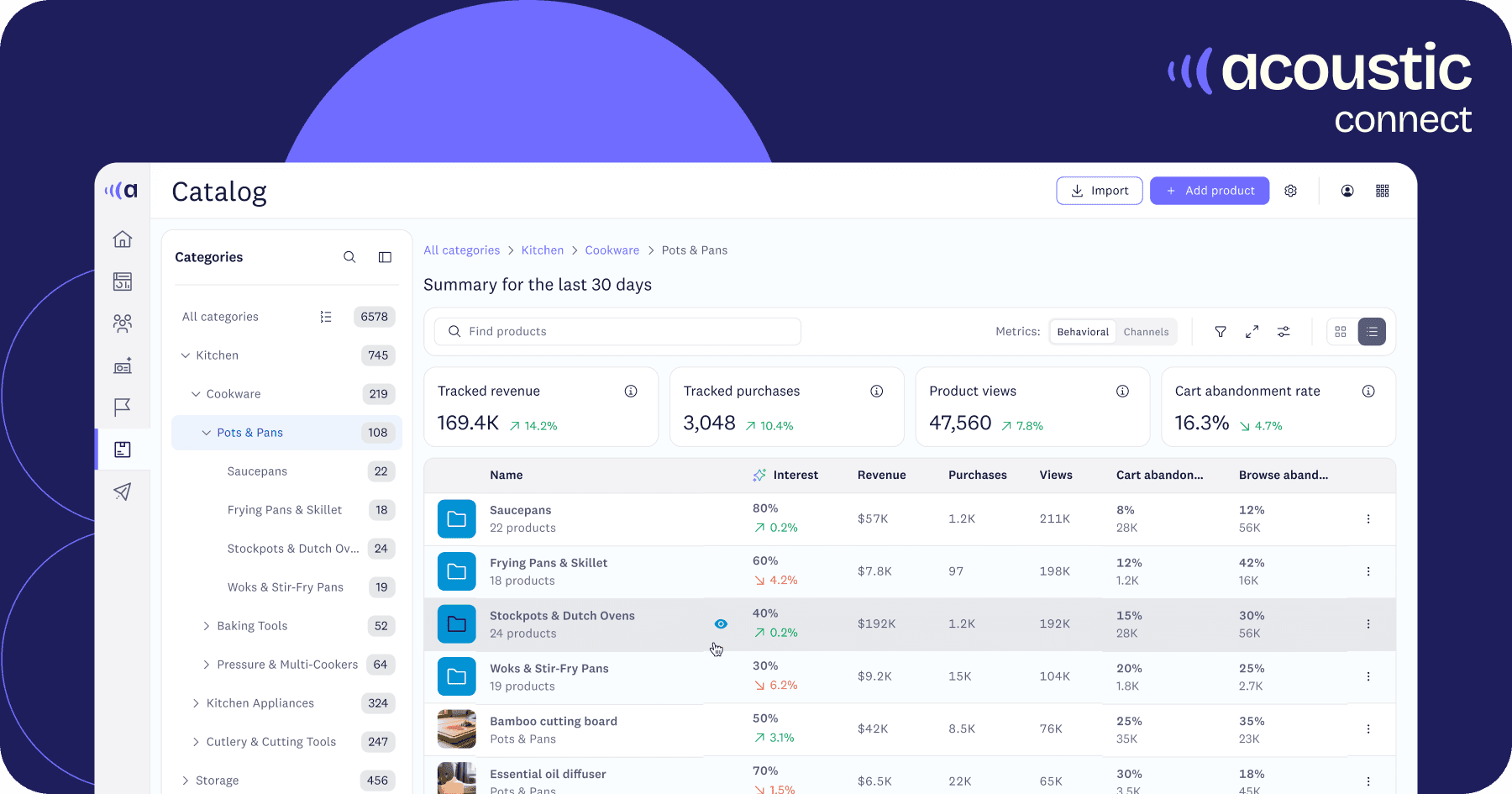1512x794 pixels.
Task: Open the Catalog sidebar icon
Action: [x=123, y=450]
